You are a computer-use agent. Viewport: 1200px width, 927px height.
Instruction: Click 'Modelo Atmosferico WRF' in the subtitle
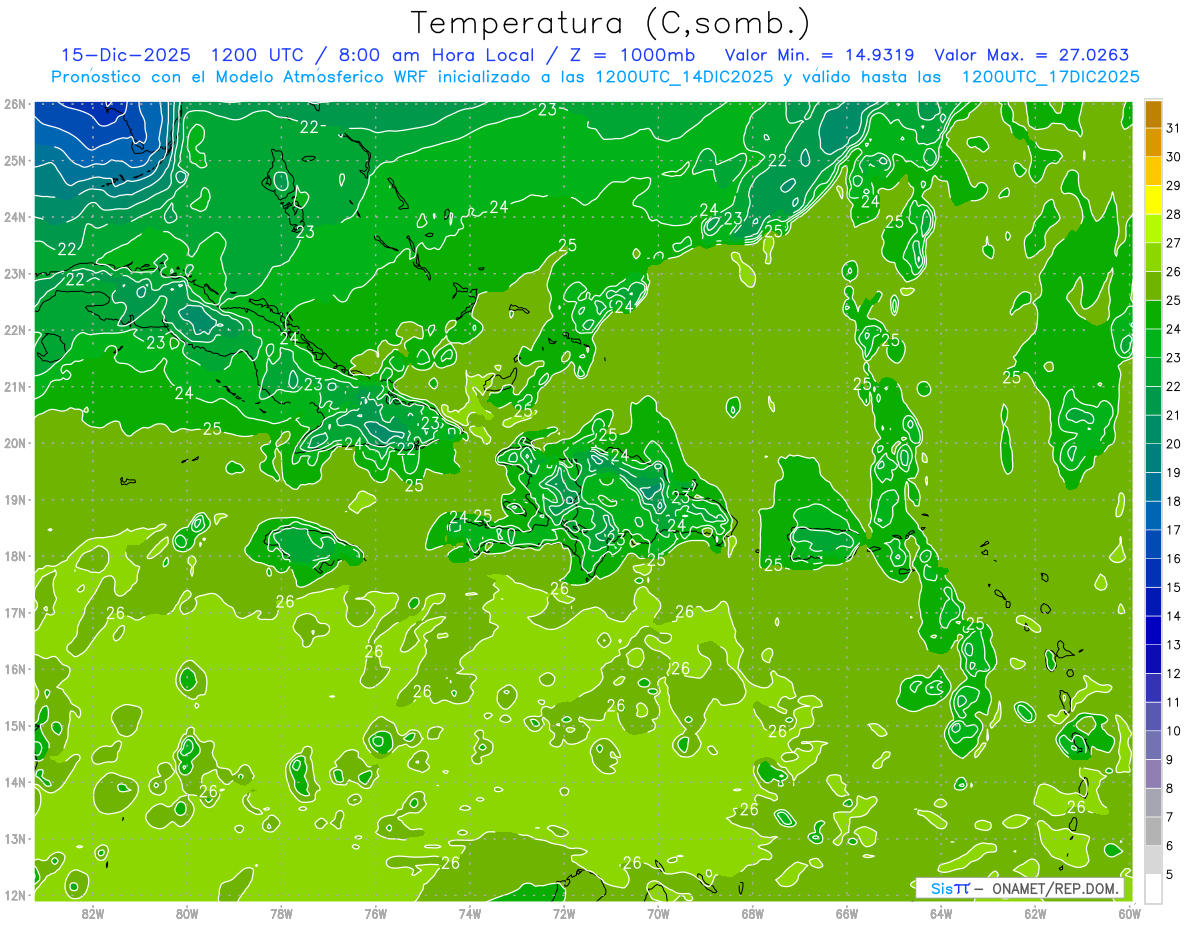(x=322, y=77)
